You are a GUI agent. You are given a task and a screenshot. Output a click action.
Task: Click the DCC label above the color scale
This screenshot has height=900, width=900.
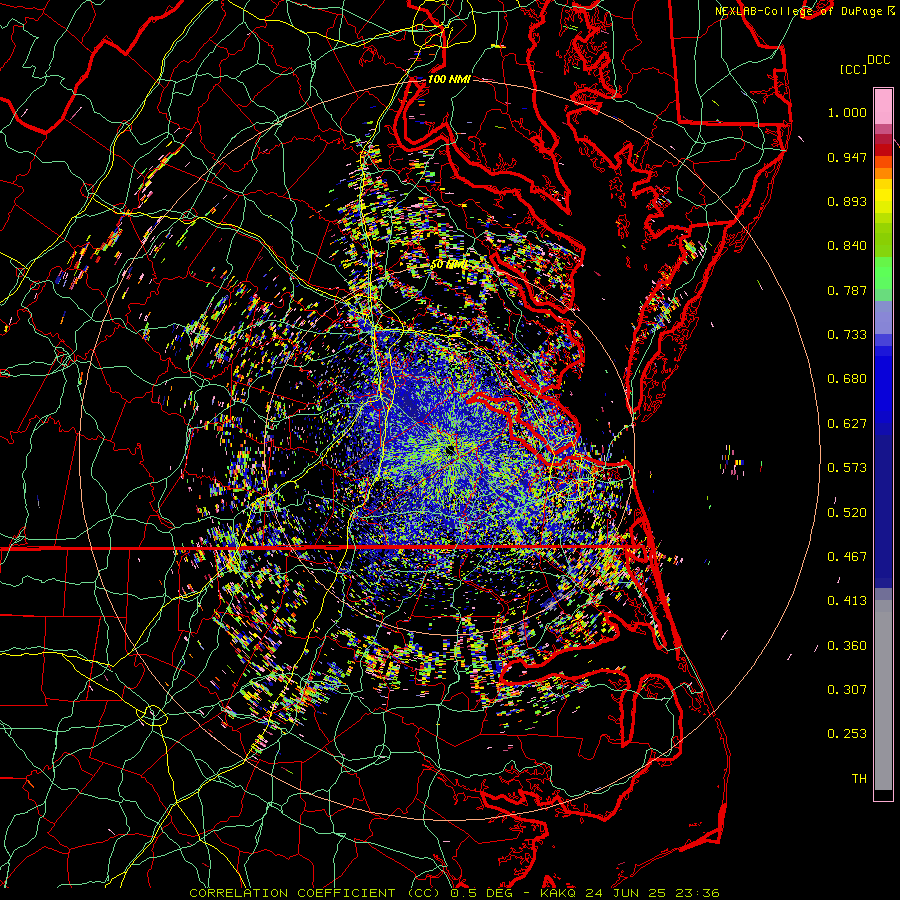[878, 60]
